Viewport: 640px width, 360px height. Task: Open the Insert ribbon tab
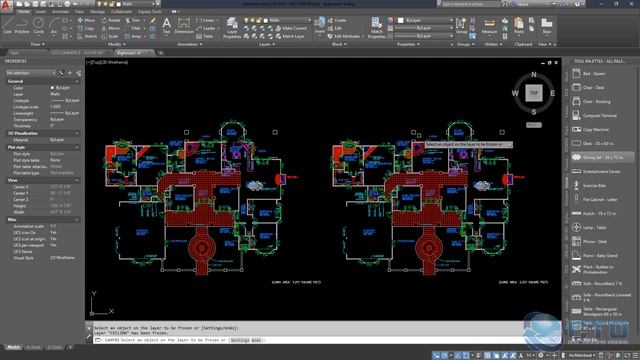click(x=41, y=12)
